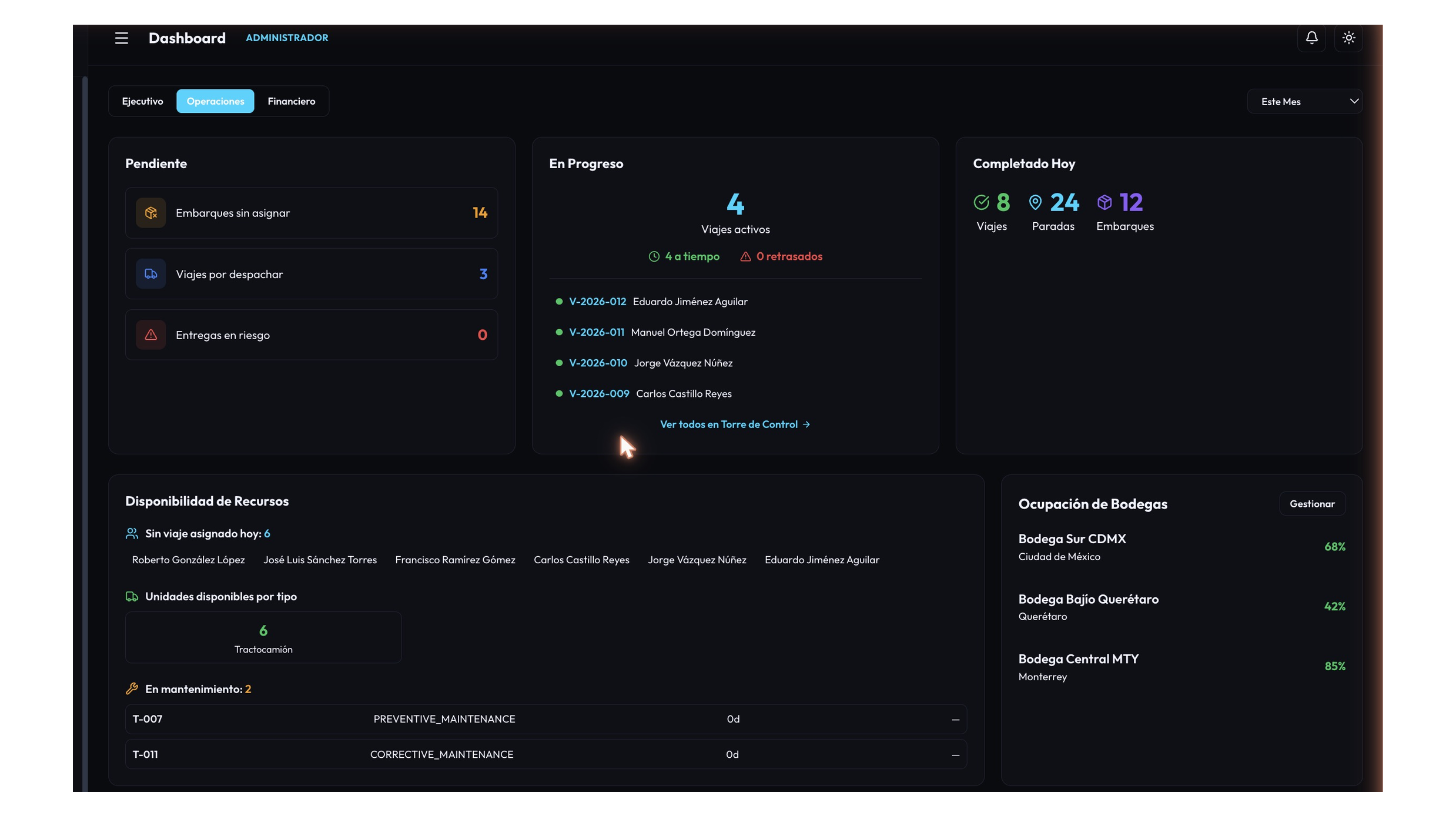Viewport: 1456px width, 816px height.
Task: Select the Operaciones tab
Action: tap(215, 101)
